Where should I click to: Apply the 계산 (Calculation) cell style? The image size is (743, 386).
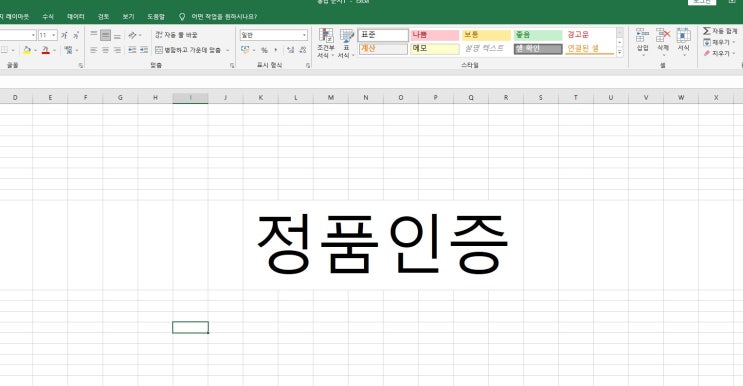click(383, 49)
